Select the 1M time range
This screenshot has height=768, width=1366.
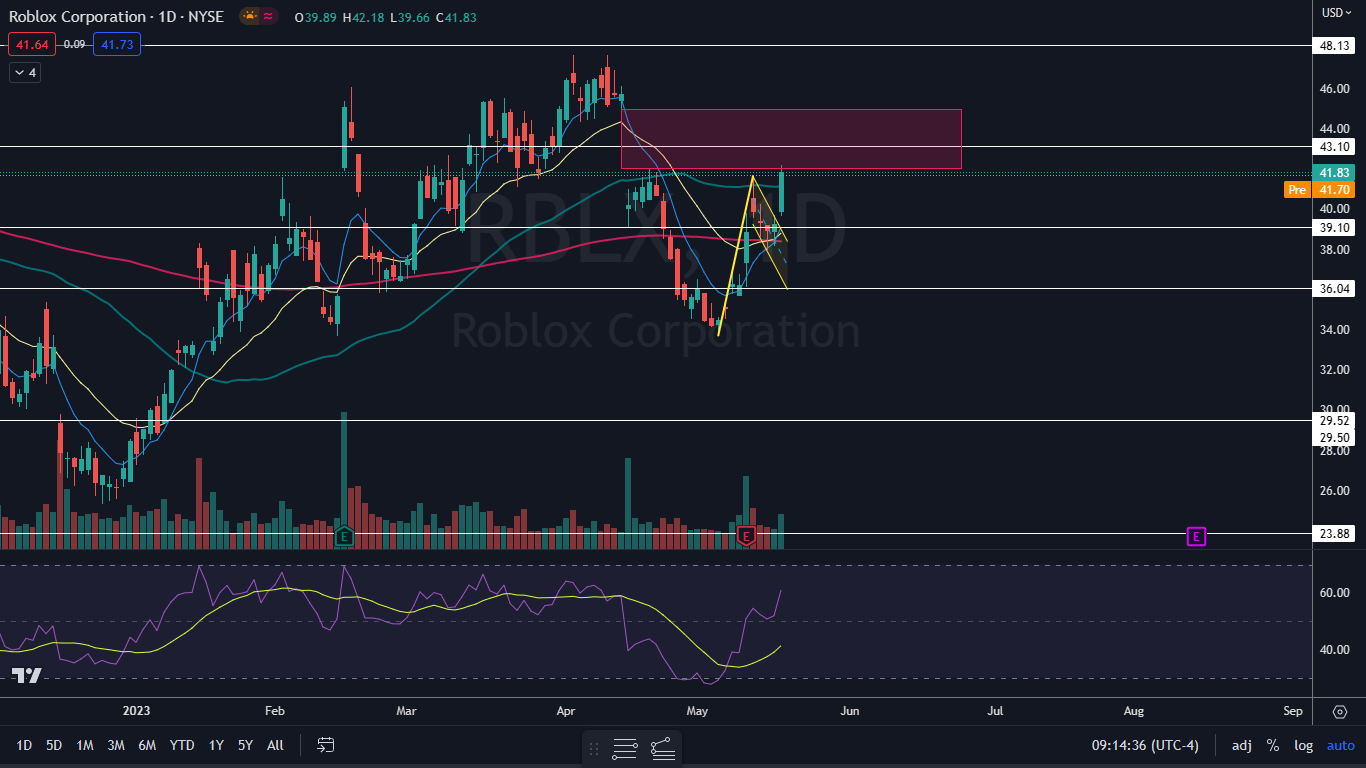85,745
